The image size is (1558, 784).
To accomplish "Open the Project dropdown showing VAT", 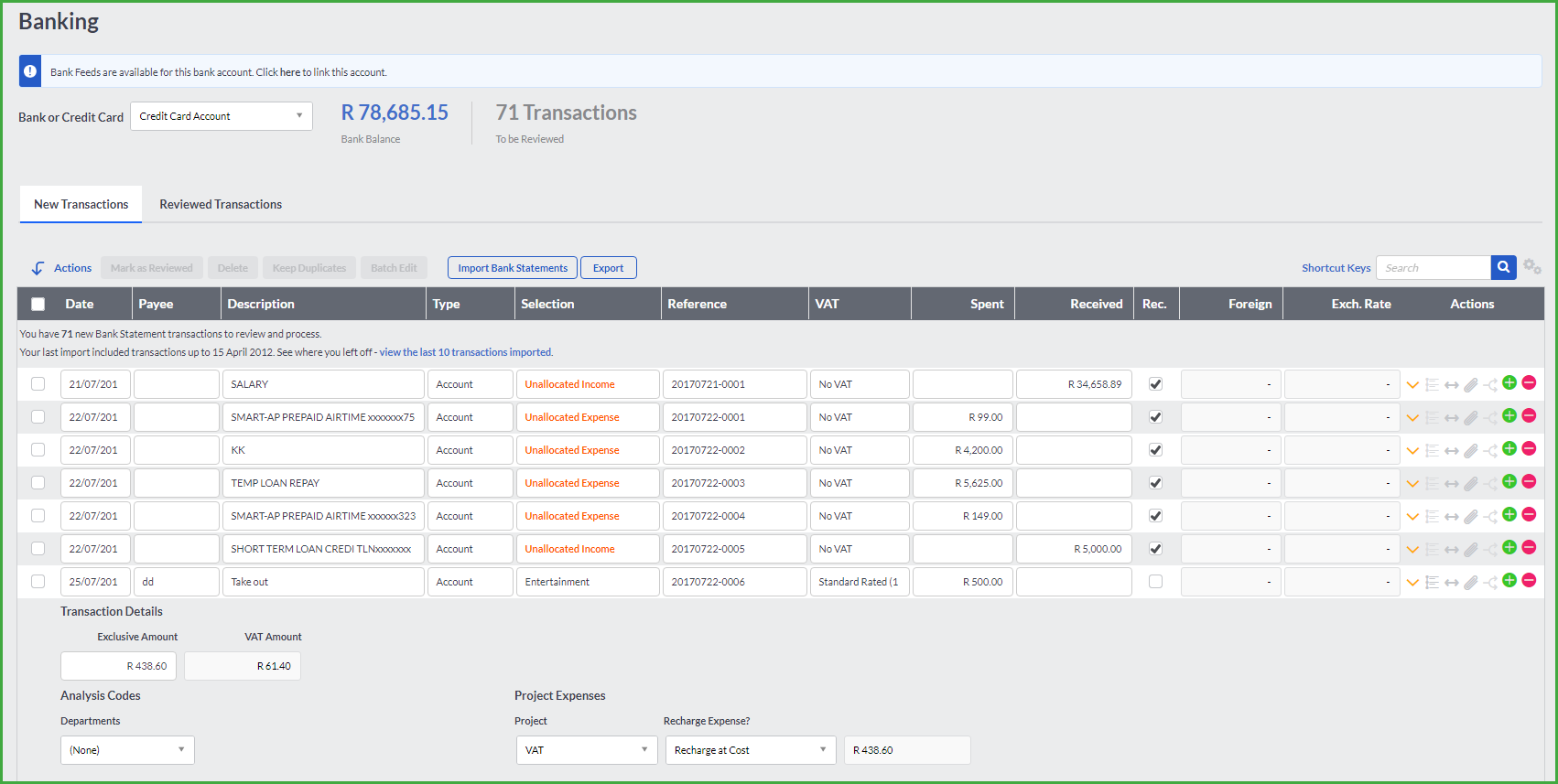I will point(587,750).
